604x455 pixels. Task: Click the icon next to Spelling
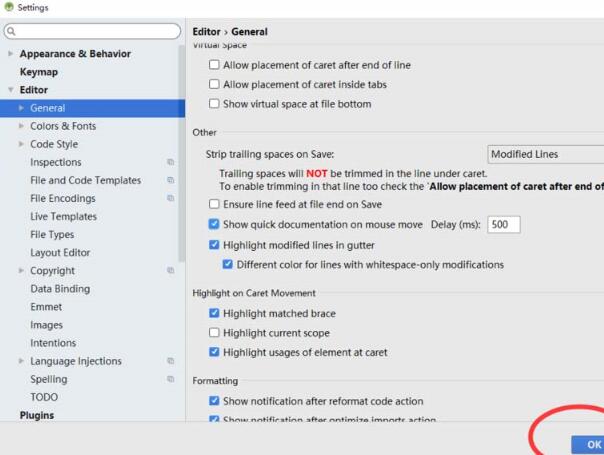pyautogui.click(x=171, y=379)
